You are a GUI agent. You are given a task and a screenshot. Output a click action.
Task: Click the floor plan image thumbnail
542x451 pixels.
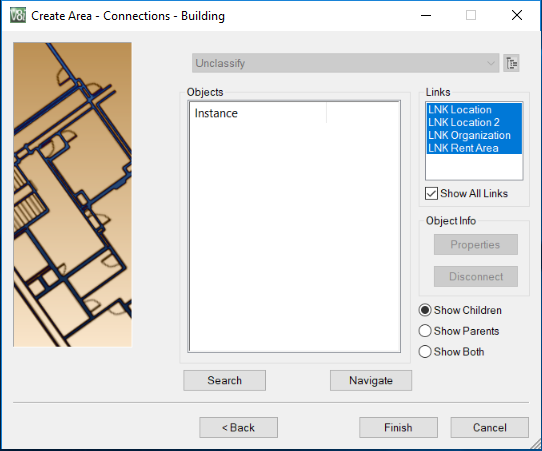[72, 195]
